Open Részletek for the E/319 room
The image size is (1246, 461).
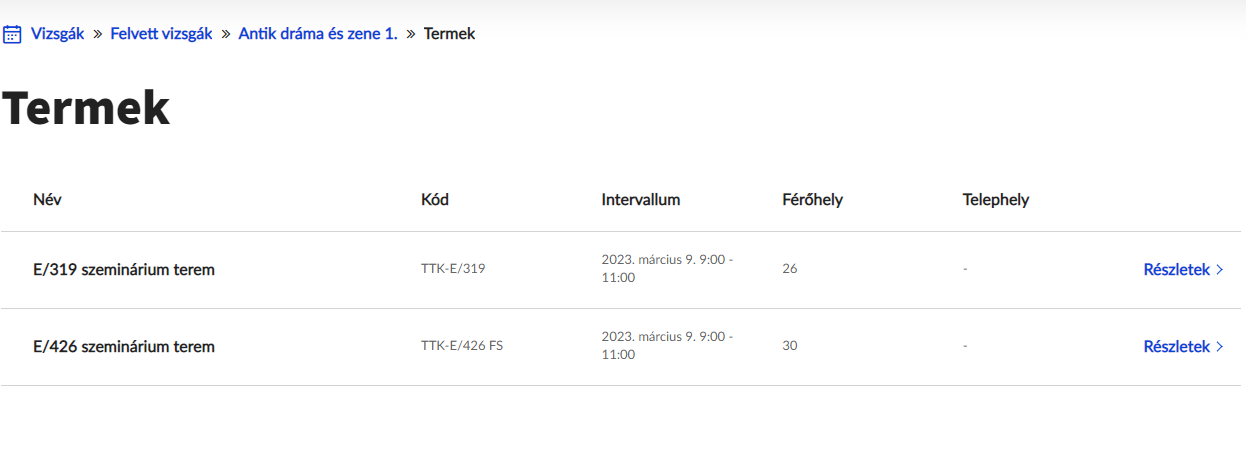(x=1176, y=270)
